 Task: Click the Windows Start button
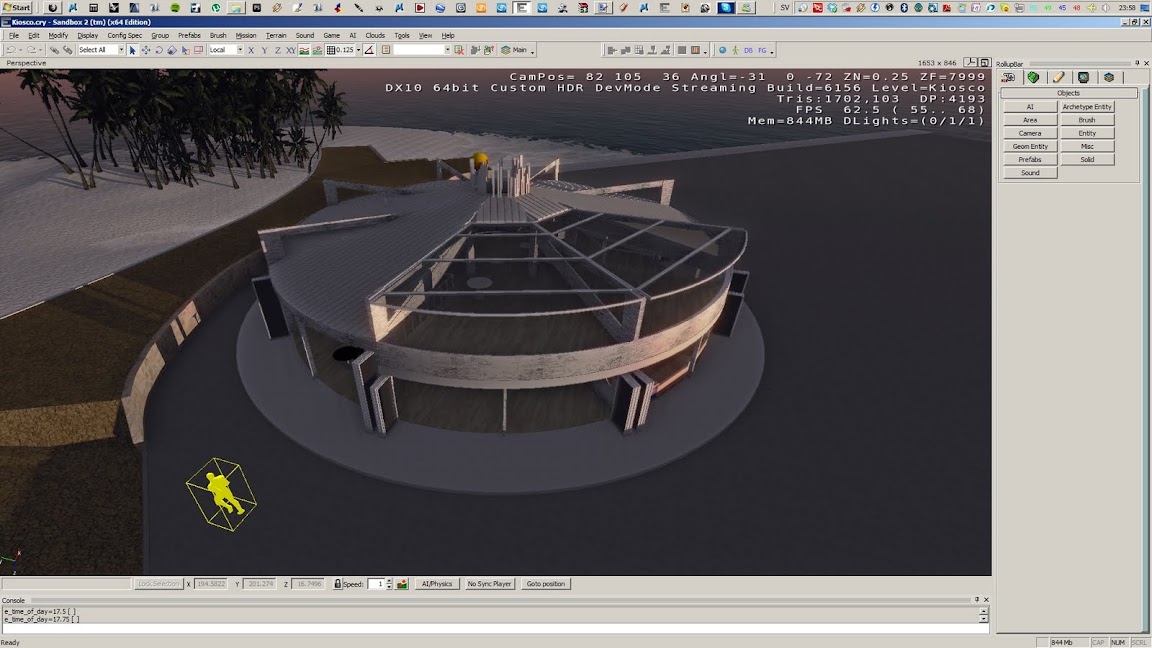(x=17, y=7)
